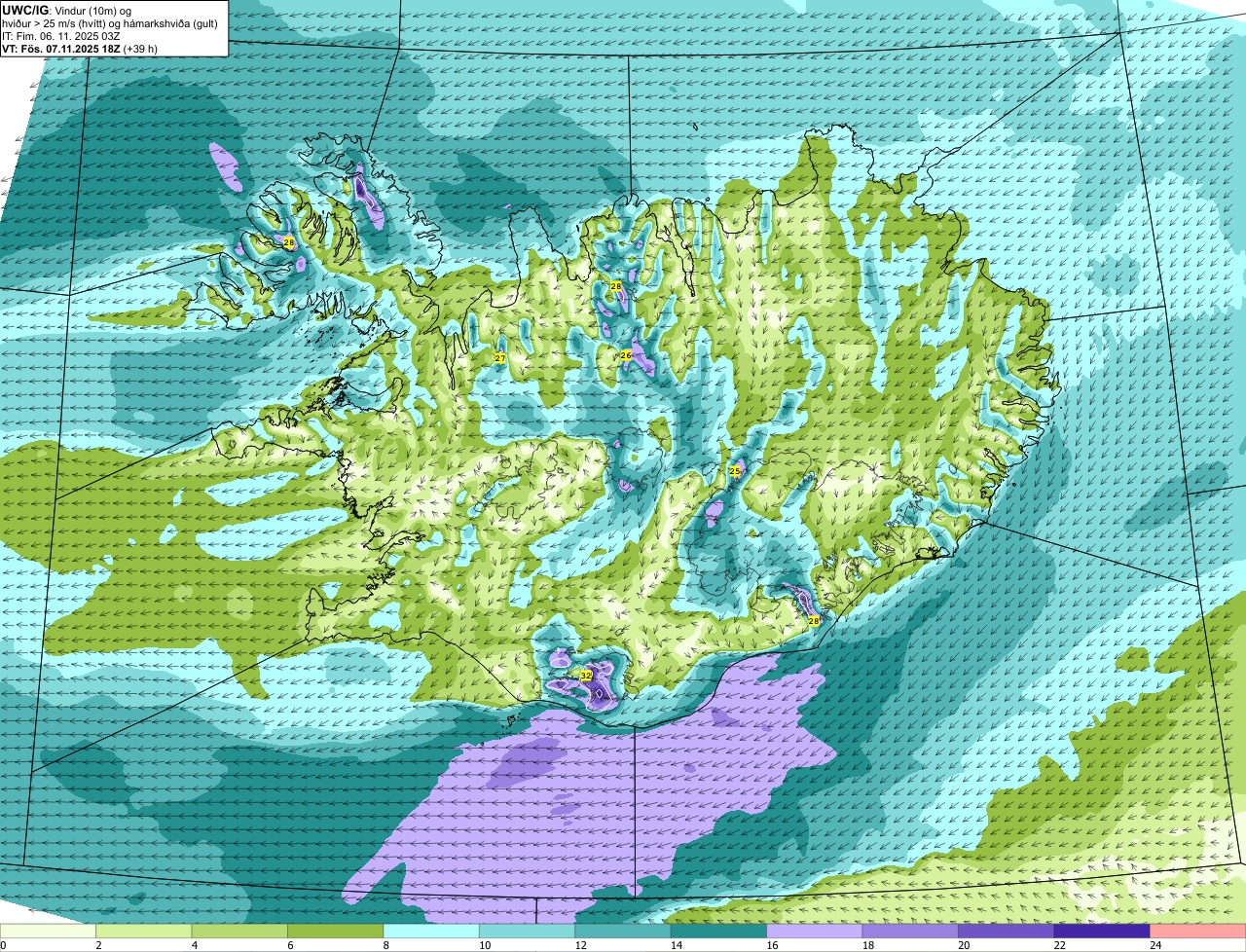Click the 0–2 m/s palest yellow legend swatch

(49, 931)
